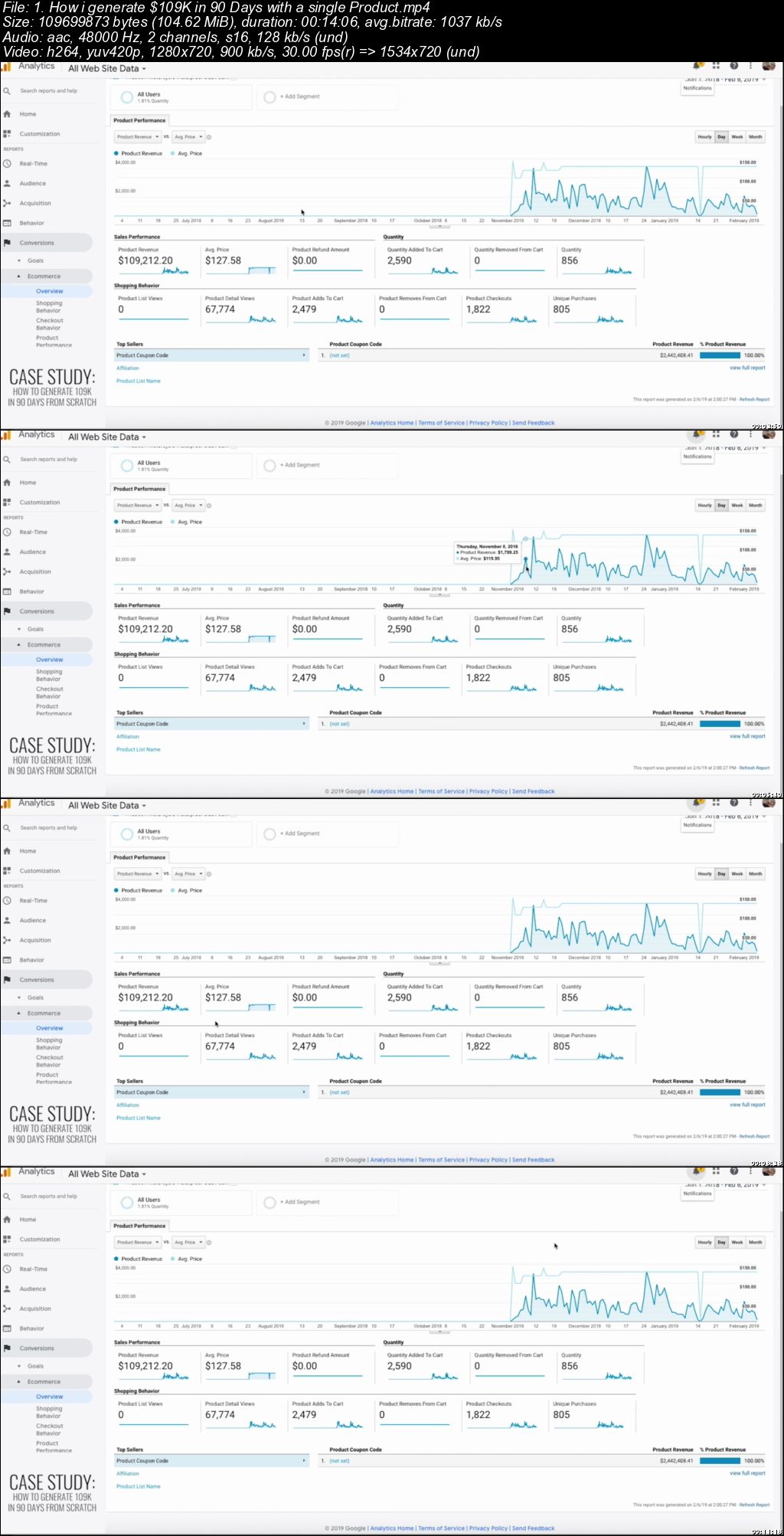Click the Refresh Report link in the third frame
784x1536 pixels.
(x=754, y=1137)
